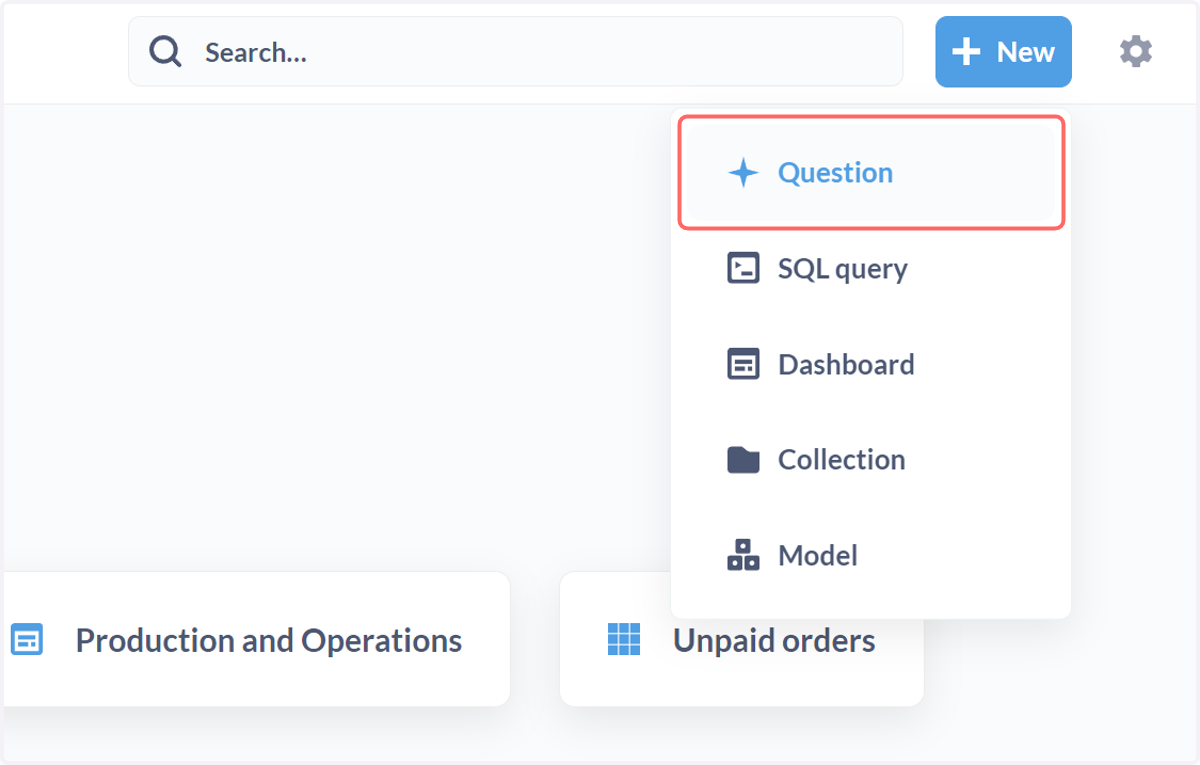1200x765 pixels.
Task: Choose Collection from the New menu
Action: pos(872,459)
